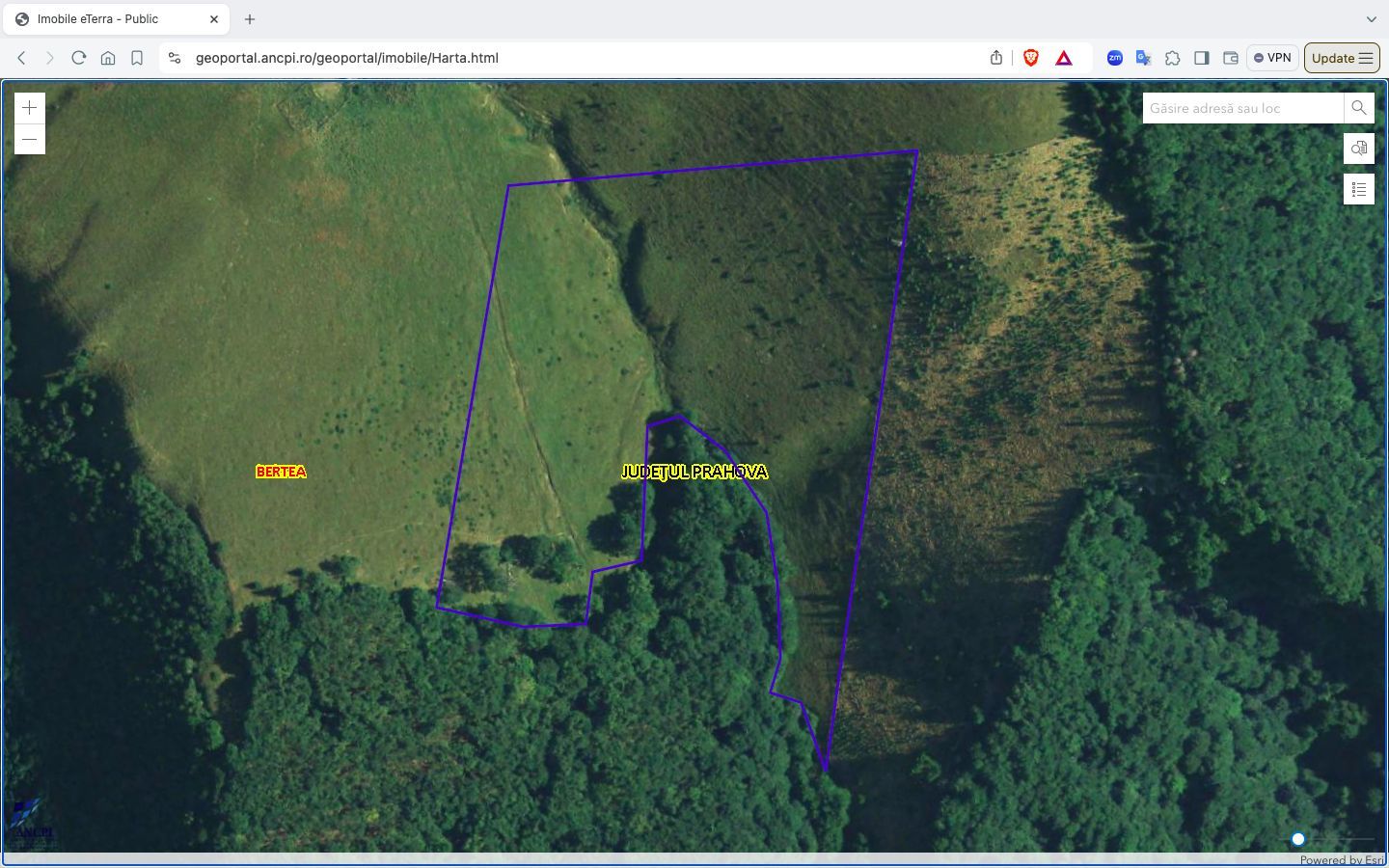Toggle the browser sidebar panel
The width and height of the screenshot is (1389, 868).
pos(1202,58)
